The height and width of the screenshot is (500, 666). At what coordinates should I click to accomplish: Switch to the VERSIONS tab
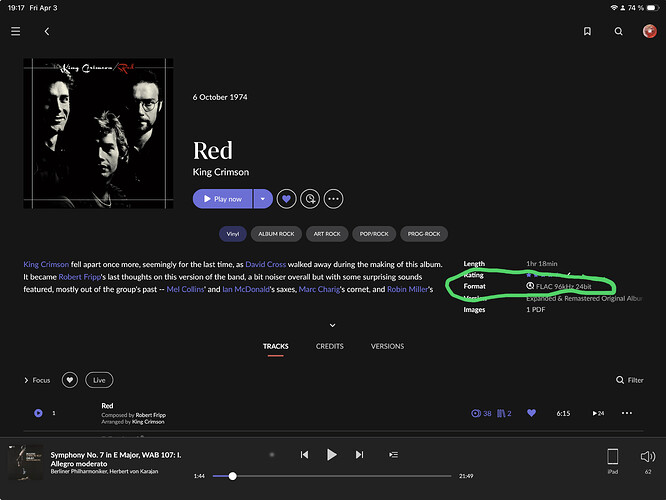(x=387, y=347)
